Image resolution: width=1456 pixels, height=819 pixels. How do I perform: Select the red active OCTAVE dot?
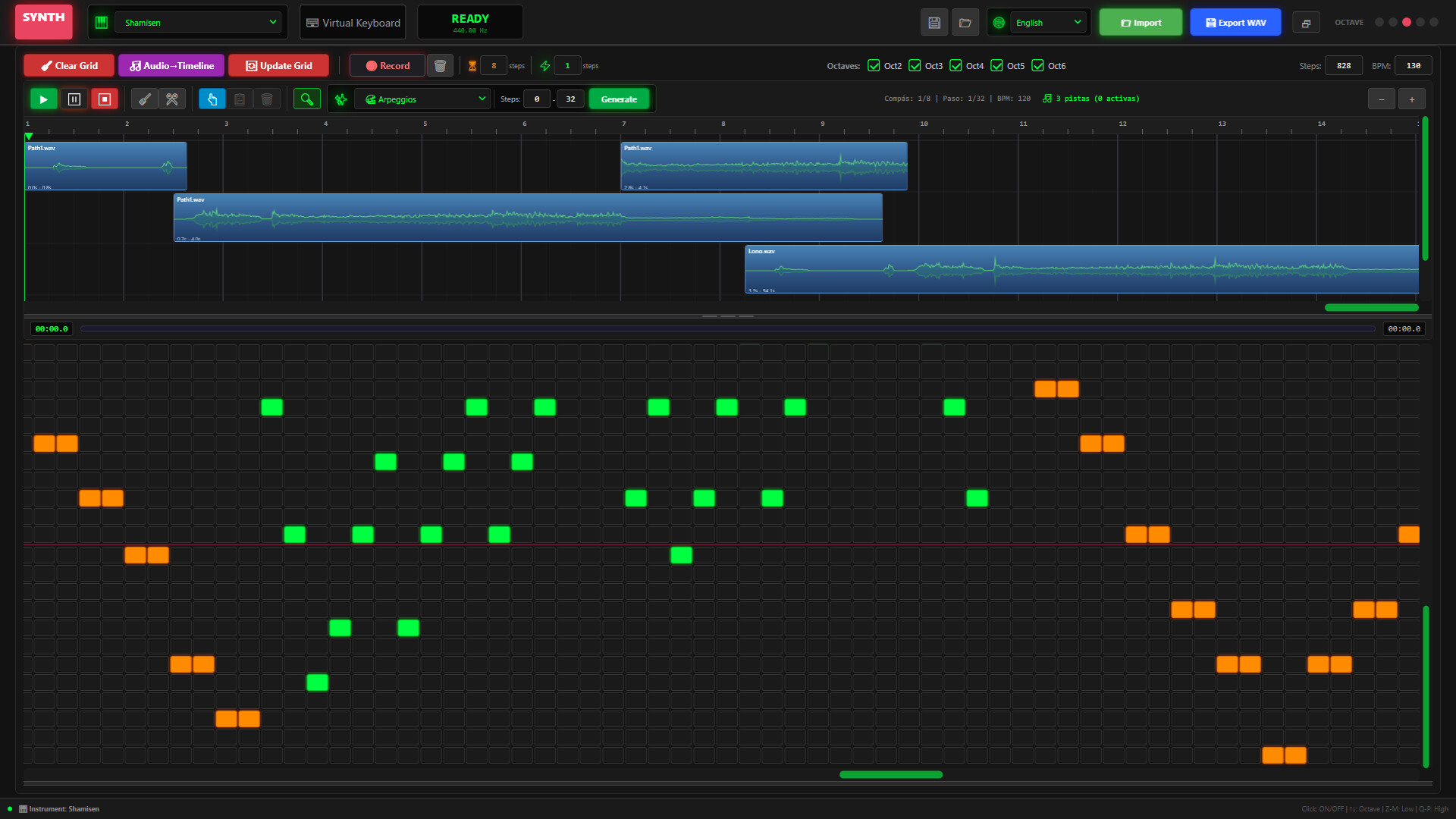click(x=1407, y=22)
